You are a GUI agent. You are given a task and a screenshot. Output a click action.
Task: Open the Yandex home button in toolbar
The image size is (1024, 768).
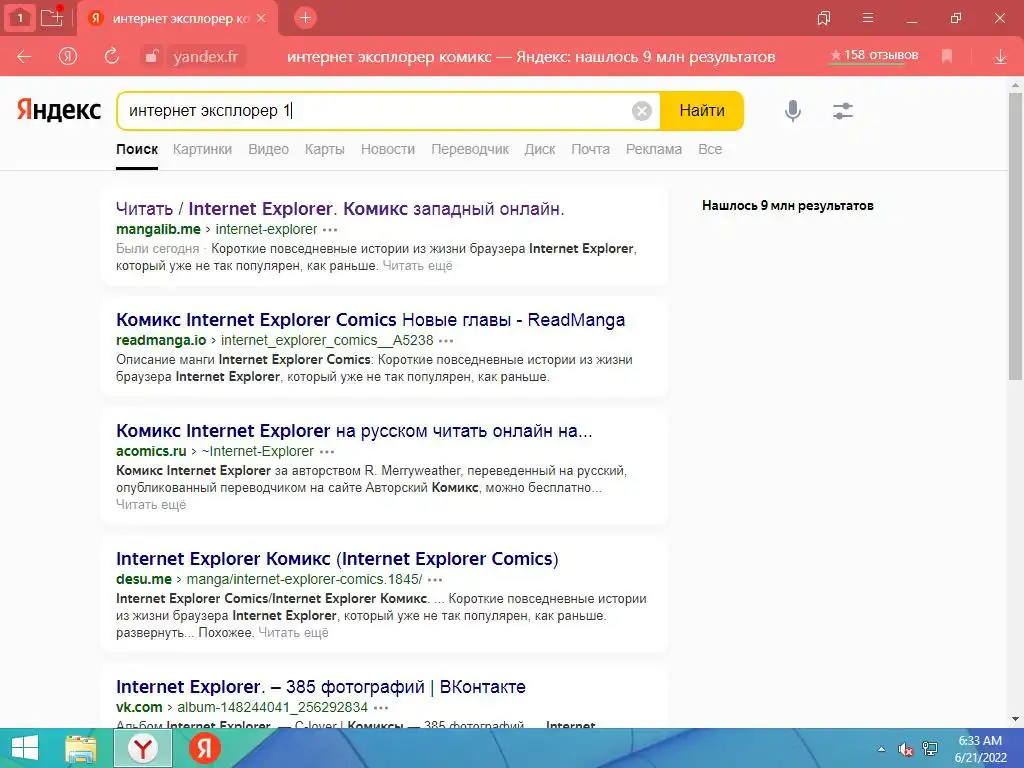click(67, 57)
